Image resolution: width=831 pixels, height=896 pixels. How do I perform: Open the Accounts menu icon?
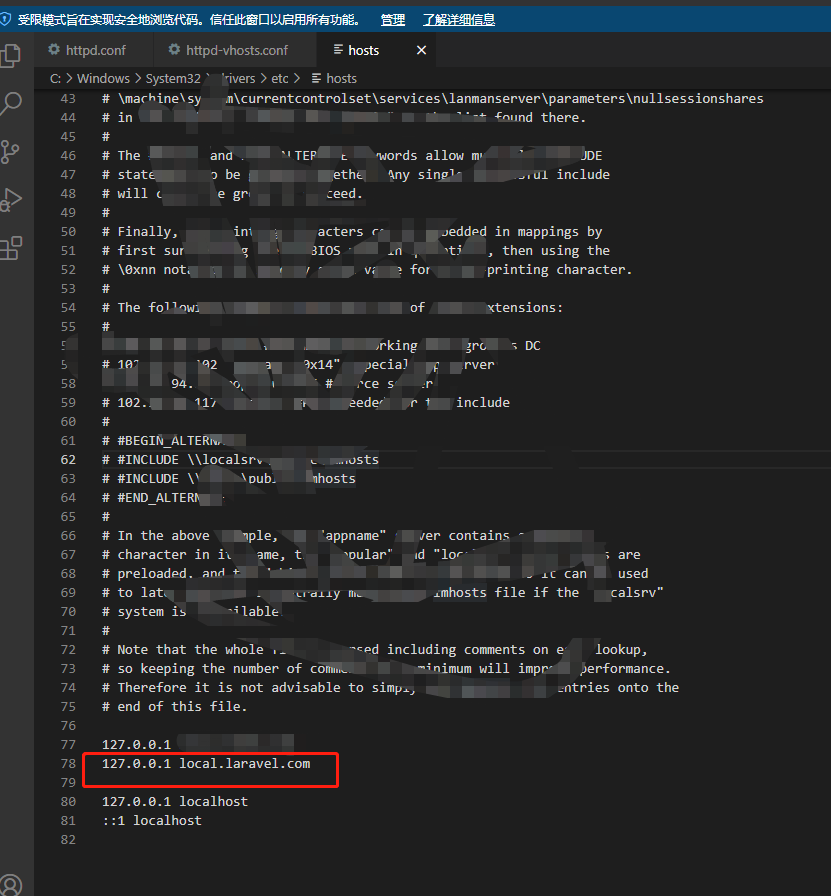[11, 885]
